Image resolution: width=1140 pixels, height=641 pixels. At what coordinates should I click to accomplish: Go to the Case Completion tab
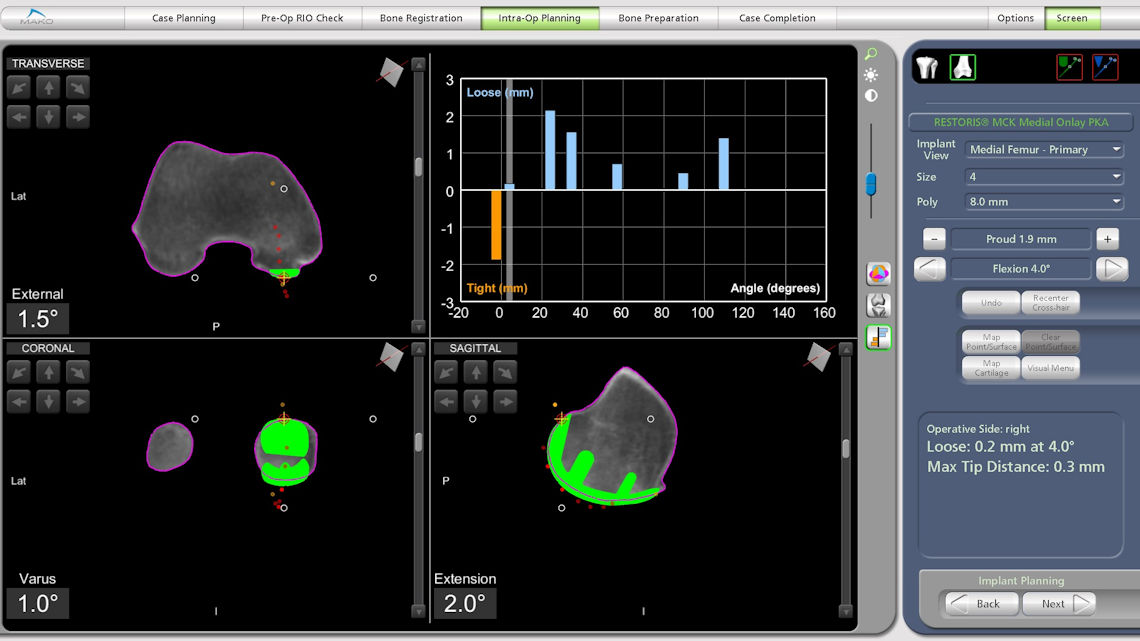pos(777,18)
